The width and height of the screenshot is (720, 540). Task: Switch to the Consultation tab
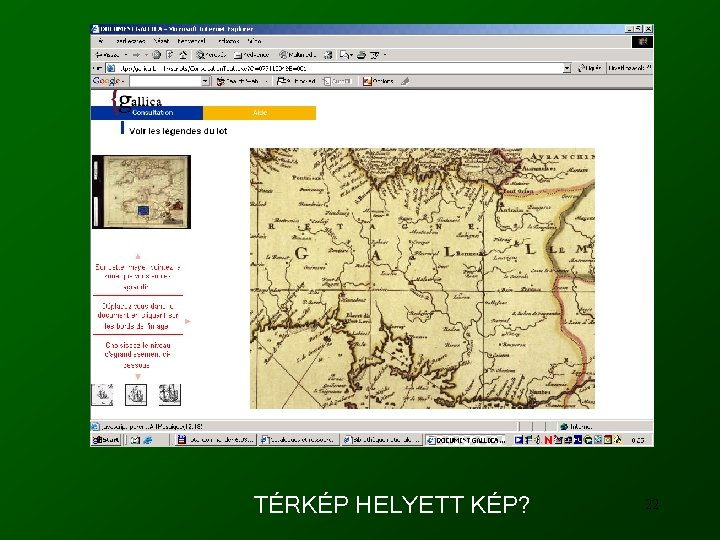(147, 112)
